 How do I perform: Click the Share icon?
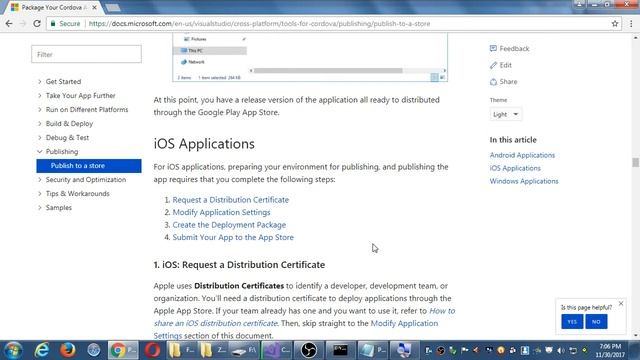(493, 82)
